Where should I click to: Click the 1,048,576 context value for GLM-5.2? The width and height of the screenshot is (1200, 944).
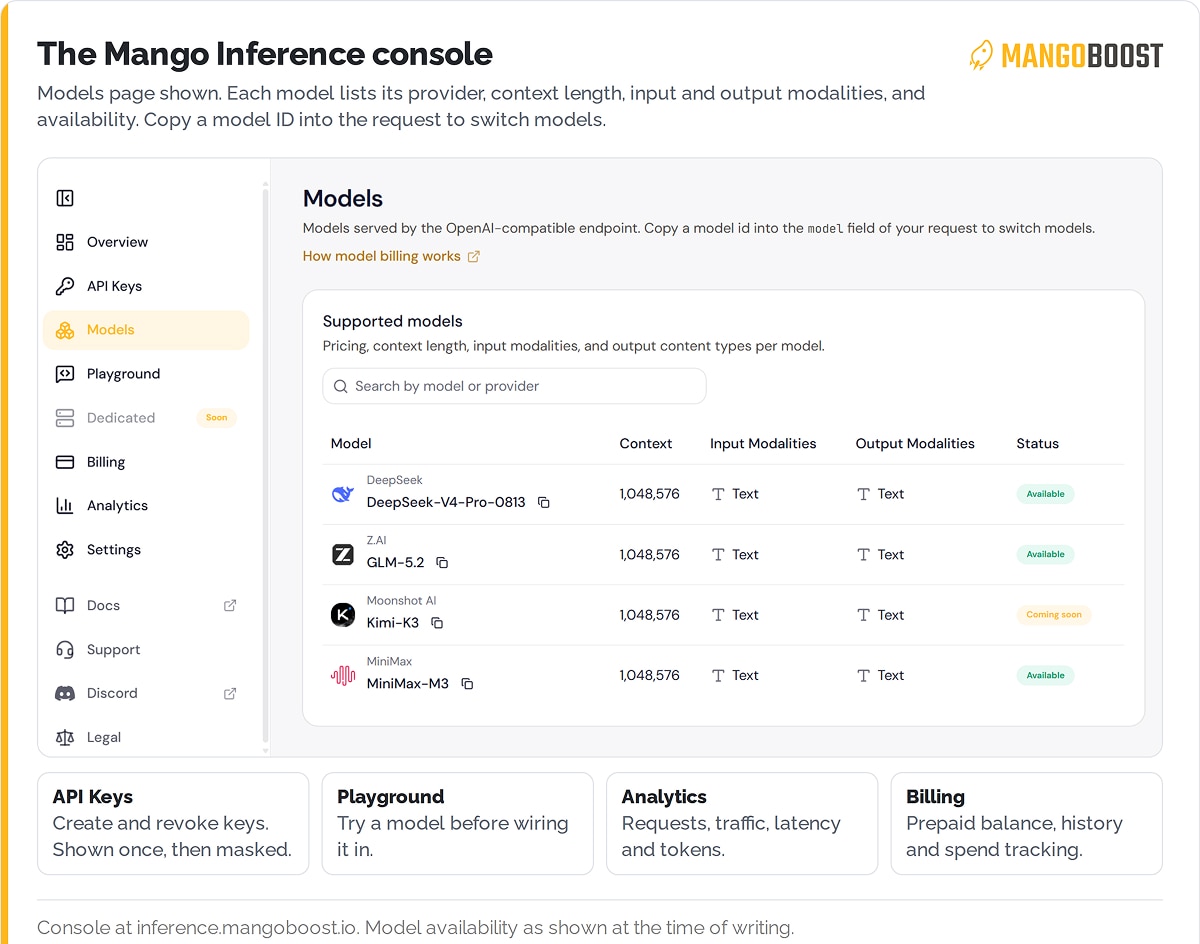(649, 554)
